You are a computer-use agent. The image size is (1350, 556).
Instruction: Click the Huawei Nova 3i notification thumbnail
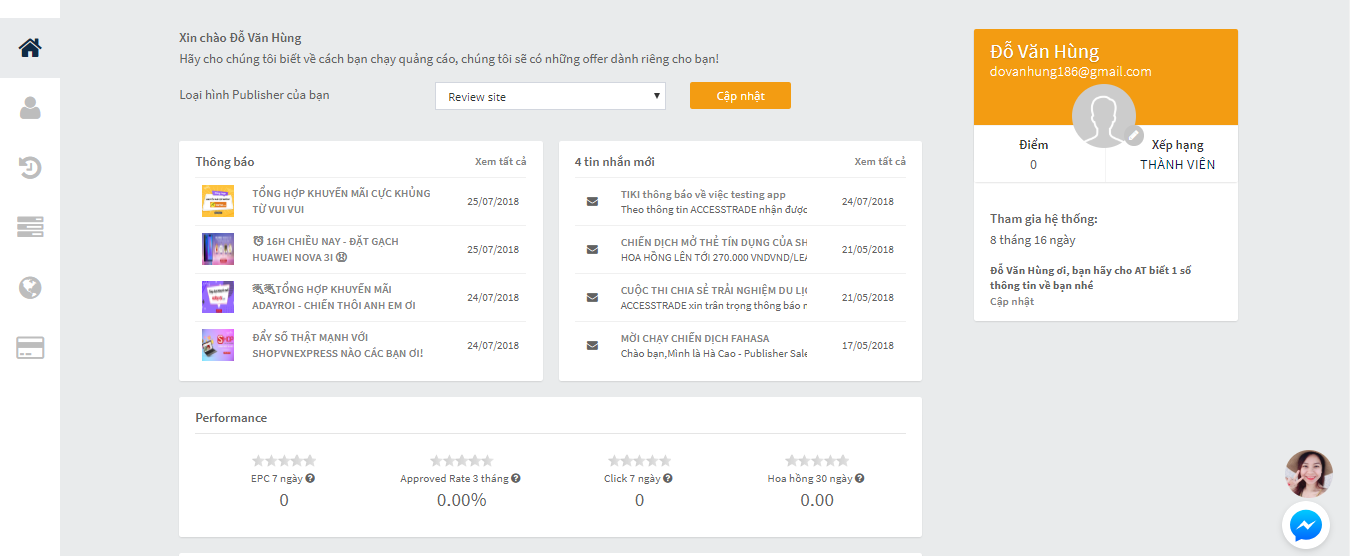(218, 249)
